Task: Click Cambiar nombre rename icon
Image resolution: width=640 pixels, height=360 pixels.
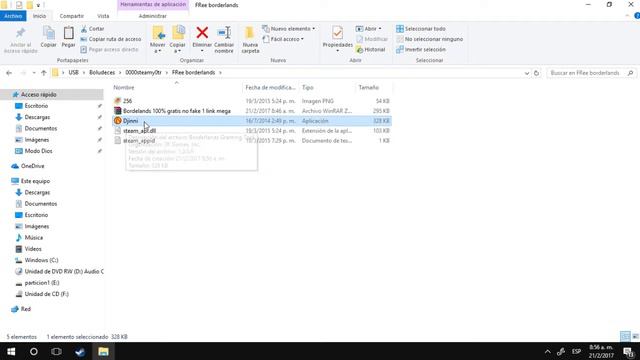Action: click(x=224, y=33)
